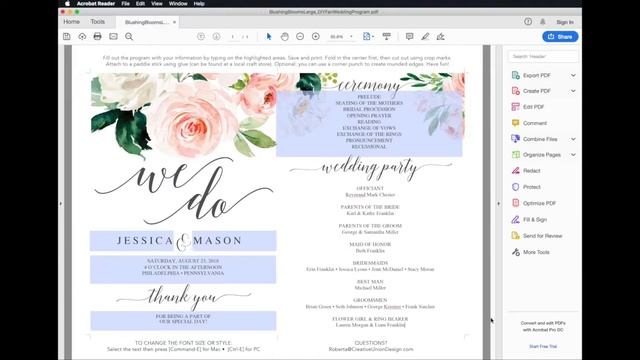Viewport: 640px width, 360px height.
Task: Select the arrow selection tool
Action: pyautogui.click(x=269, y=37)
